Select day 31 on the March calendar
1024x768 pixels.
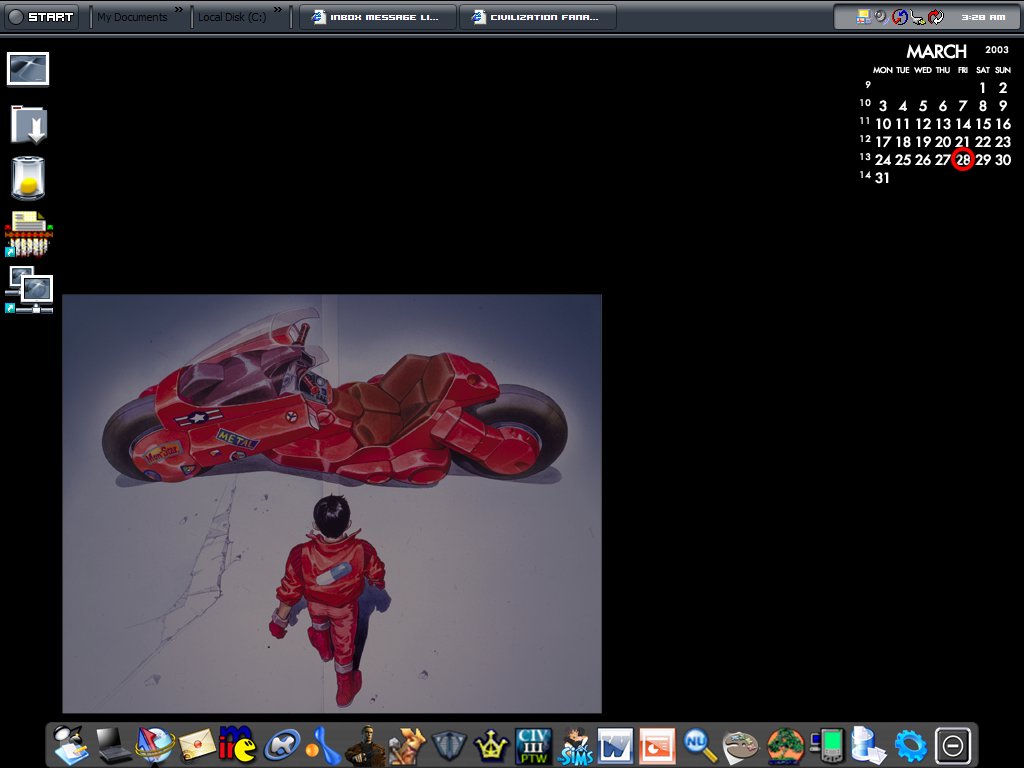882,178
